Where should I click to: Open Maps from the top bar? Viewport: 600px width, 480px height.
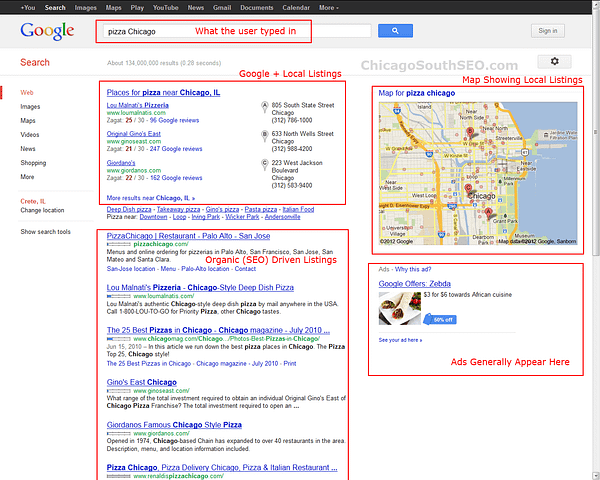[113, 7]
